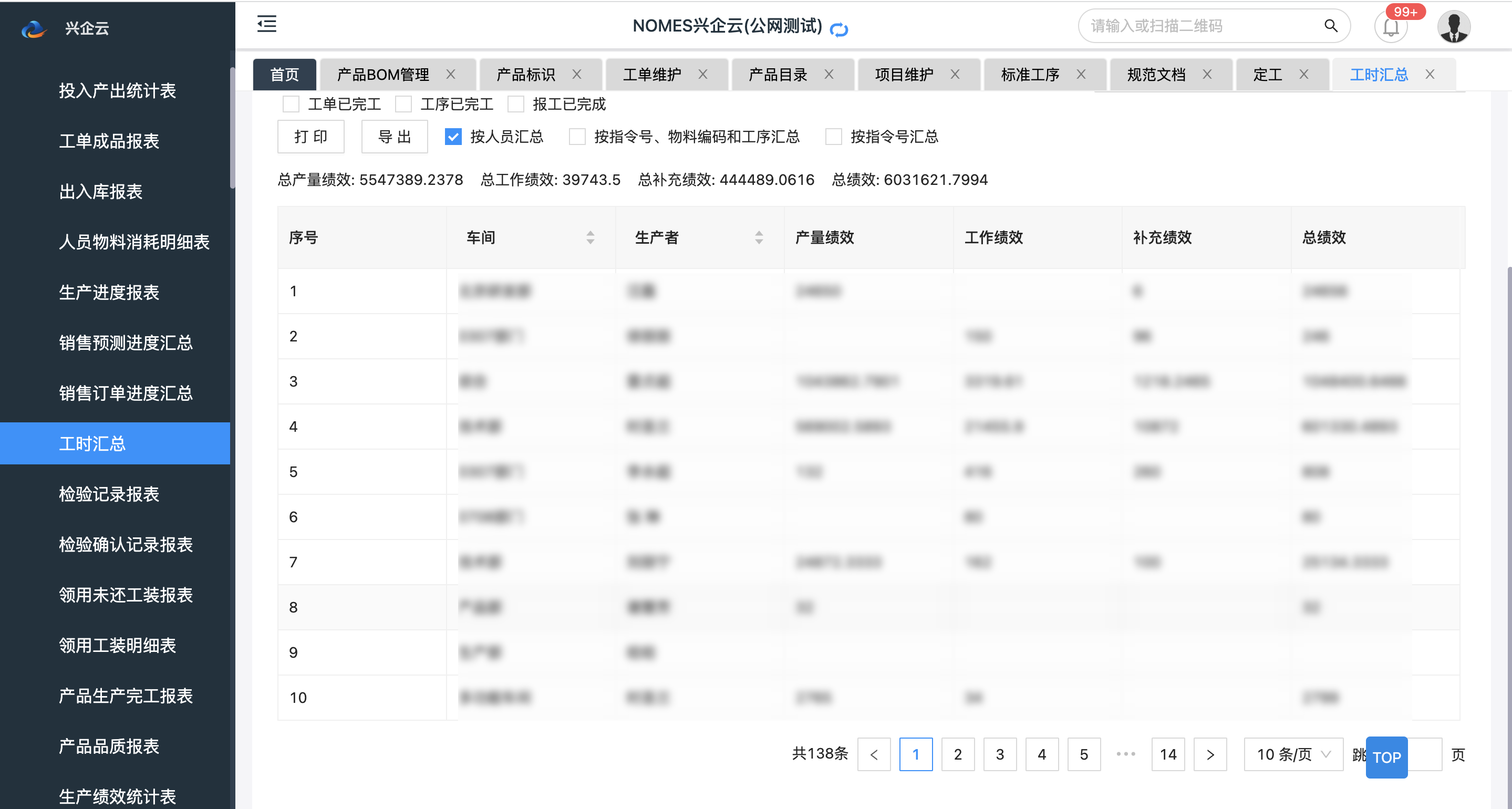The height and width of the screenshot is (809, 1512).
Task: Close the 标准工序 tab
Action: click(x=1081, y=74)
